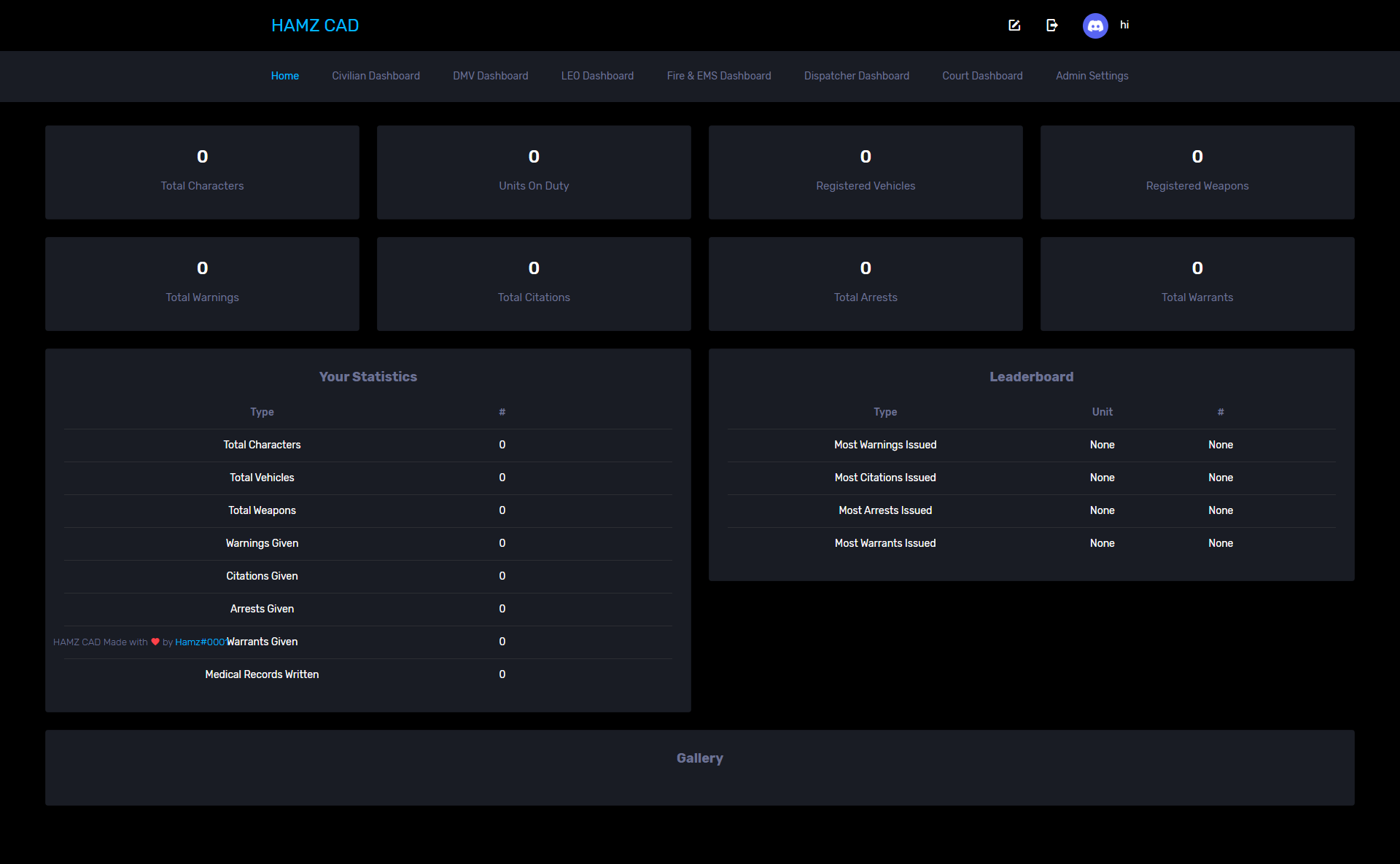The height and width of the screenshot is (864, 1400).
Task: Click the 'Your Statistics' heading
Action: click(x=368, y=377)
